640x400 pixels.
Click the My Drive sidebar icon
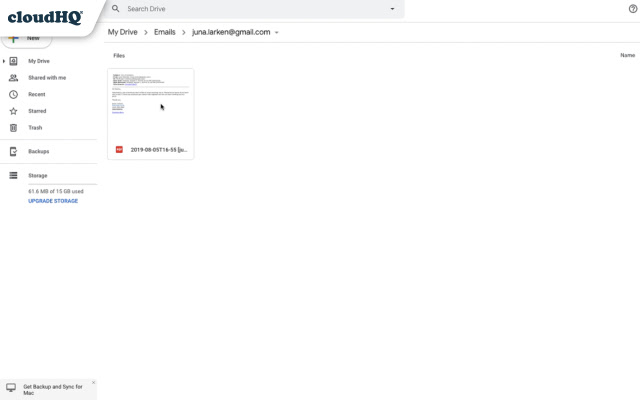[13, 61]
